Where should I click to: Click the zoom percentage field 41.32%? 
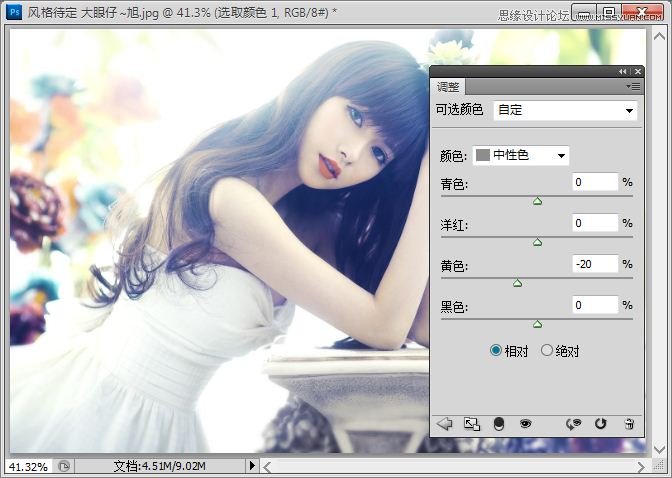tap(28, 466)
